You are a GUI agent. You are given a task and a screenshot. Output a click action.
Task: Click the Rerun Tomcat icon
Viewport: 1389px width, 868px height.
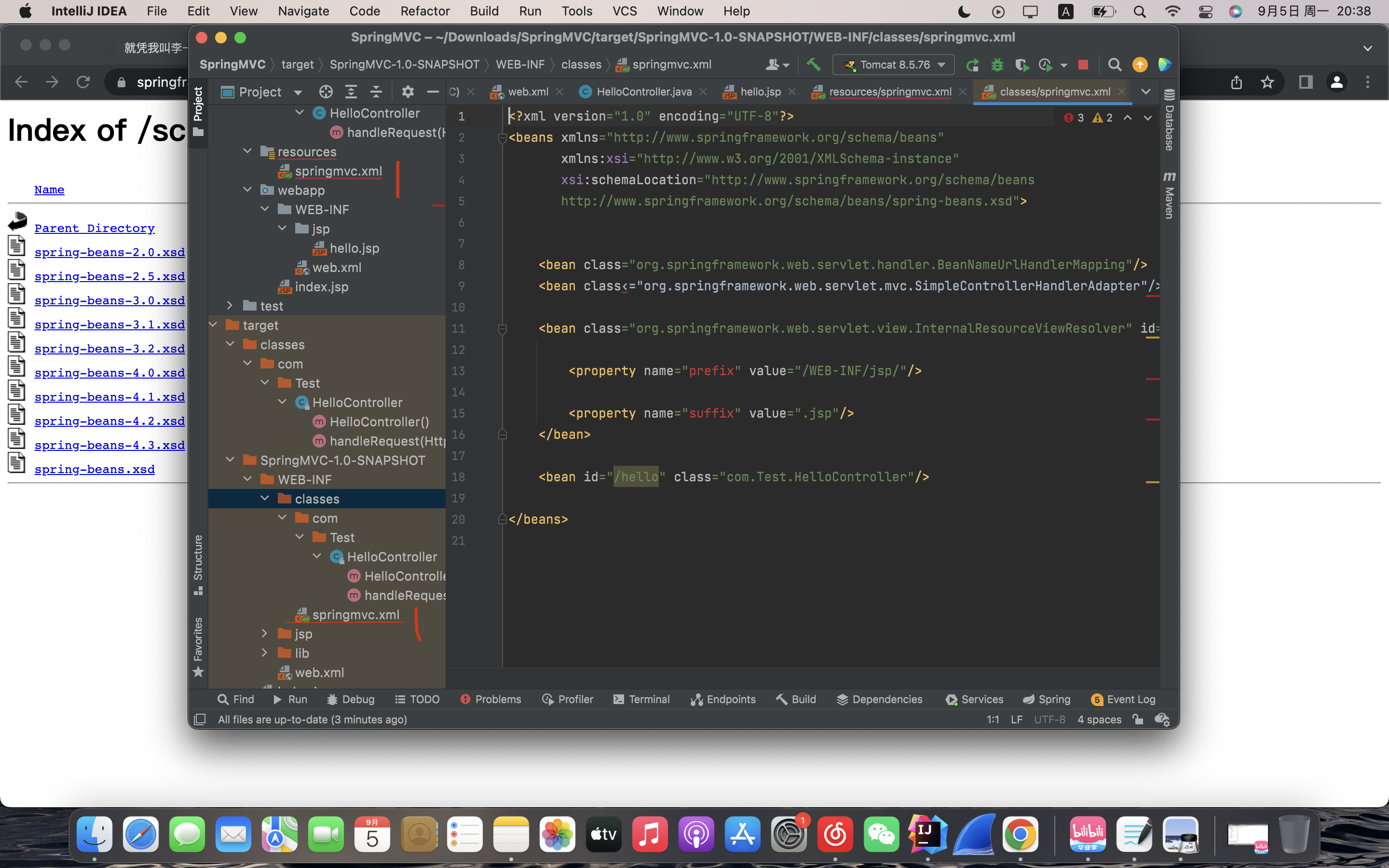972,65
